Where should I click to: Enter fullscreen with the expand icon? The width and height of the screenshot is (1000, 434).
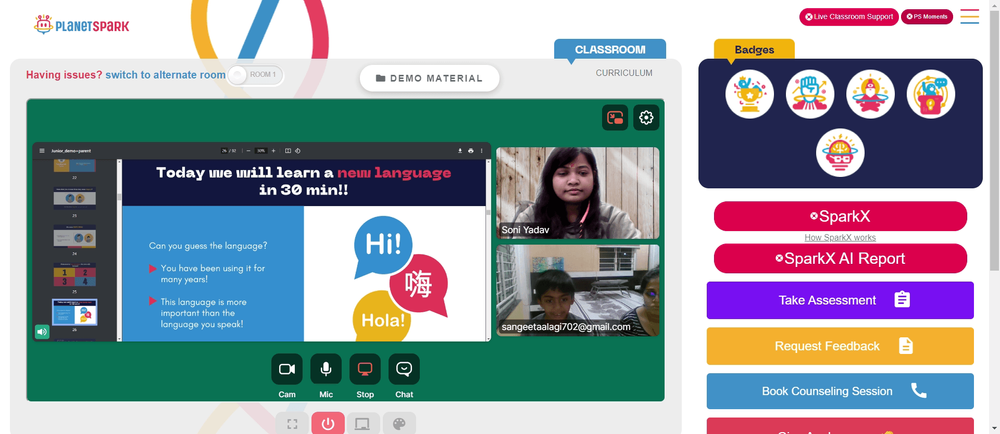tap(292, 424)
